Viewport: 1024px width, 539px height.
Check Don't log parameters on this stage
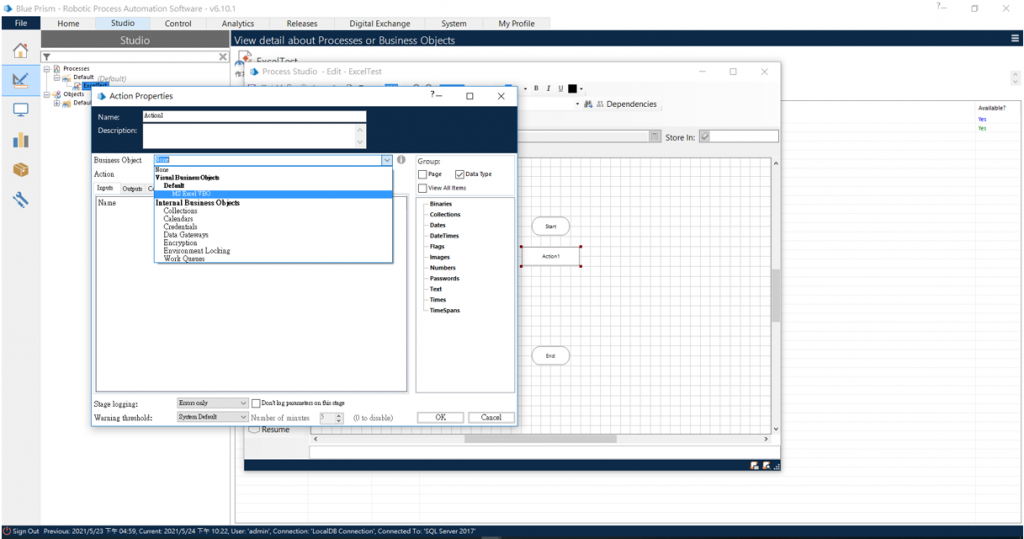click(x=256, y=403)
